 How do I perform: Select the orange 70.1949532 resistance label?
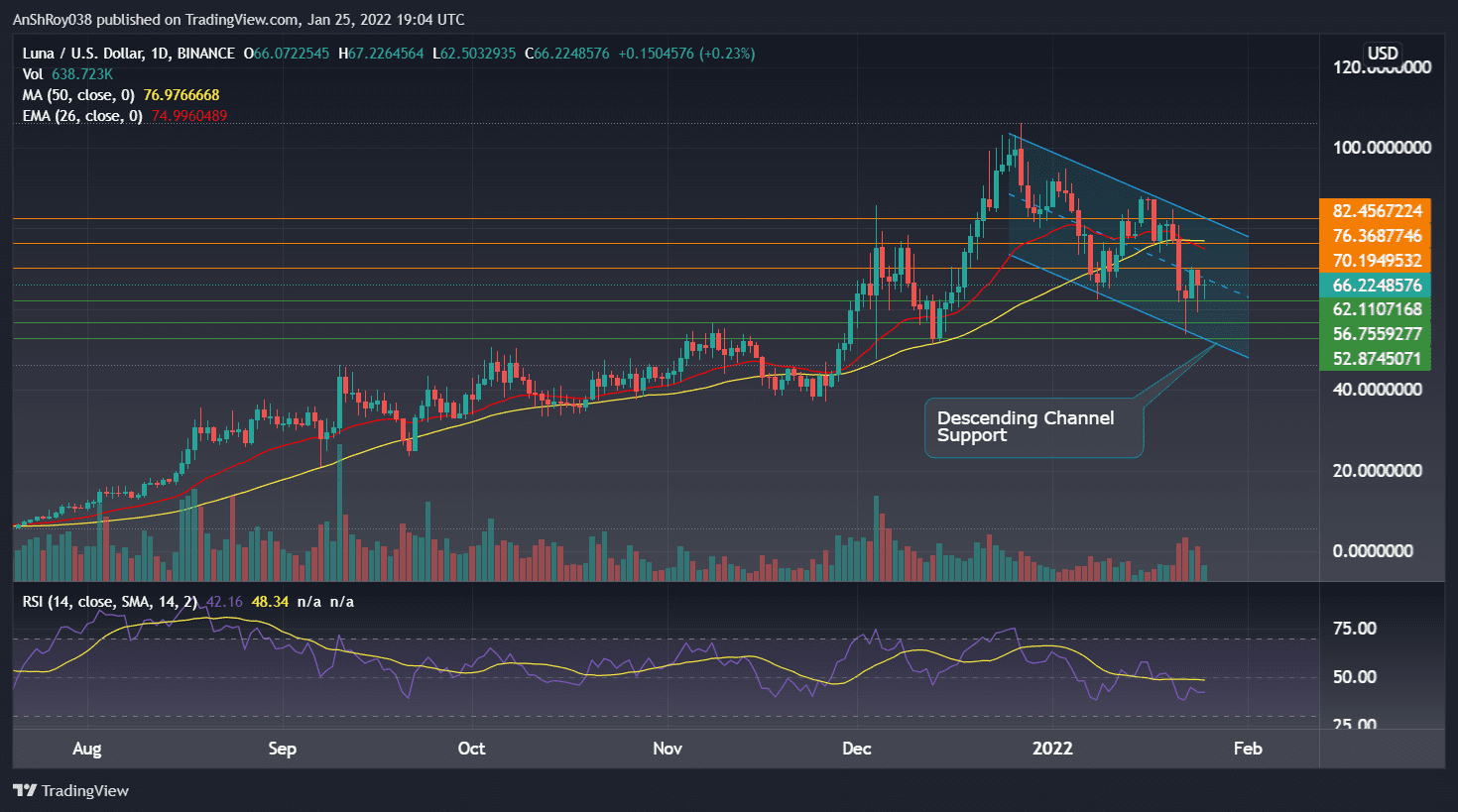(x=1376, y=261)
